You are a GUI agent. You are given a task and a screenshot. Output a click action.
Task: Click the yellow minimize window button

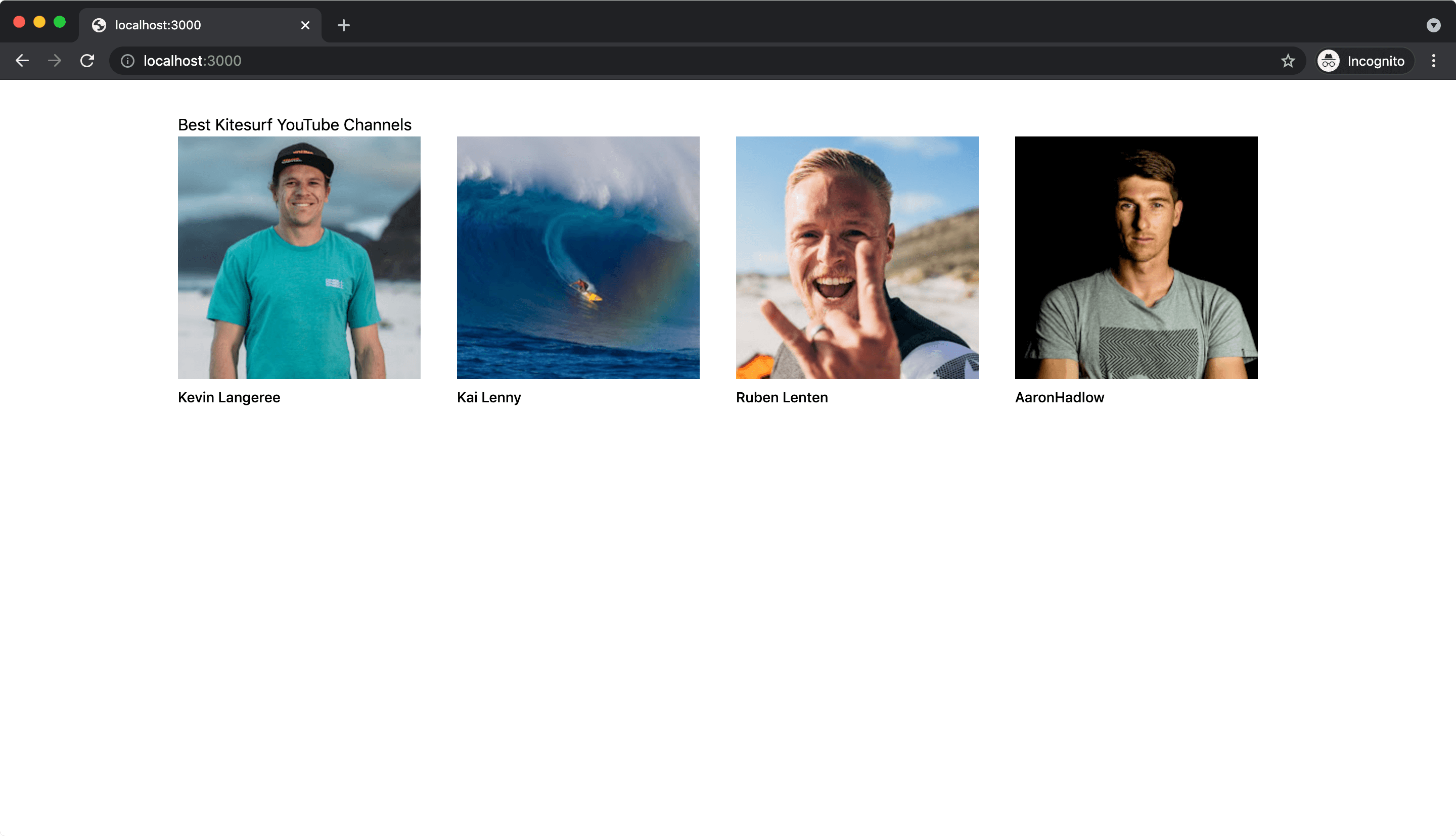pos(39,22)
